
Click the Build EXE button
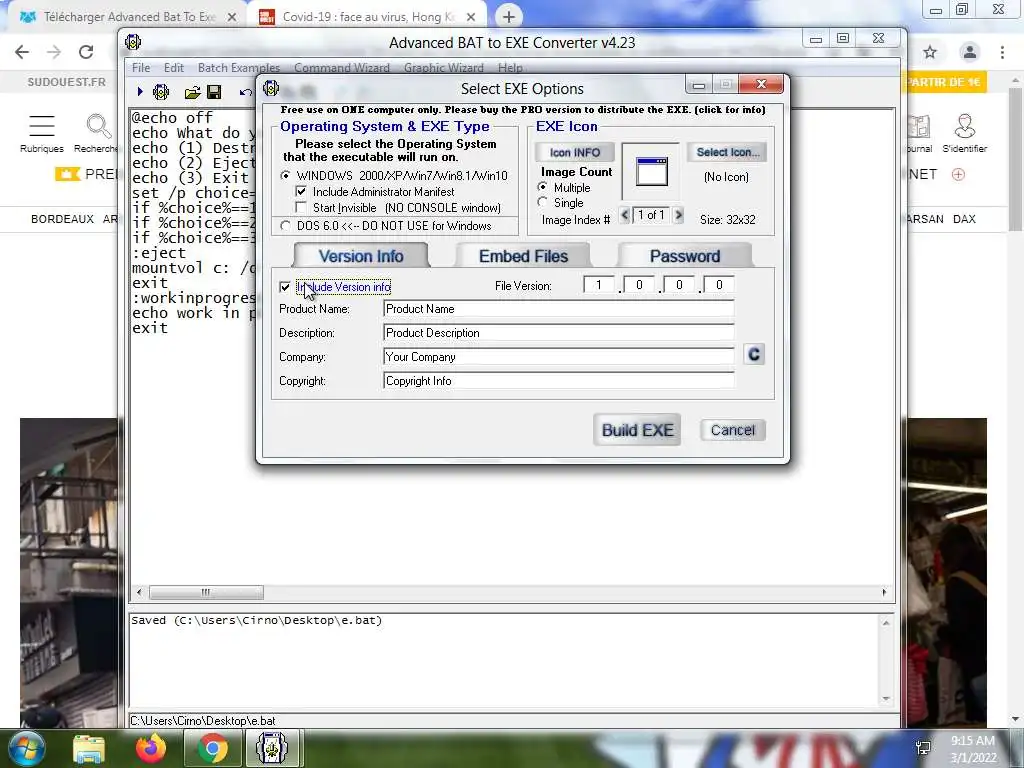pos(637,430)
